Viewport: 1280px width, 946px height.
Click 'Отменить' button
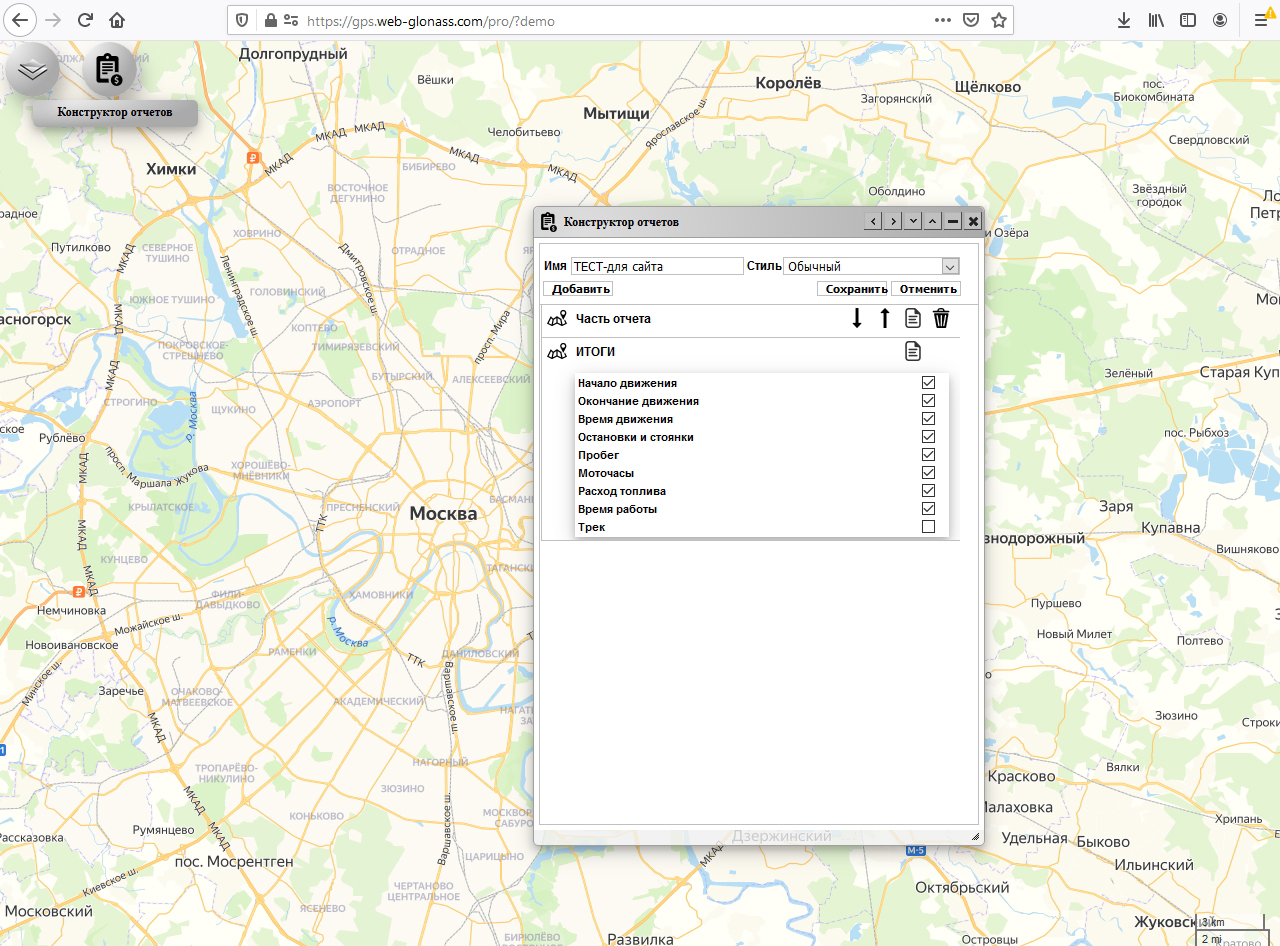point(926,289)
